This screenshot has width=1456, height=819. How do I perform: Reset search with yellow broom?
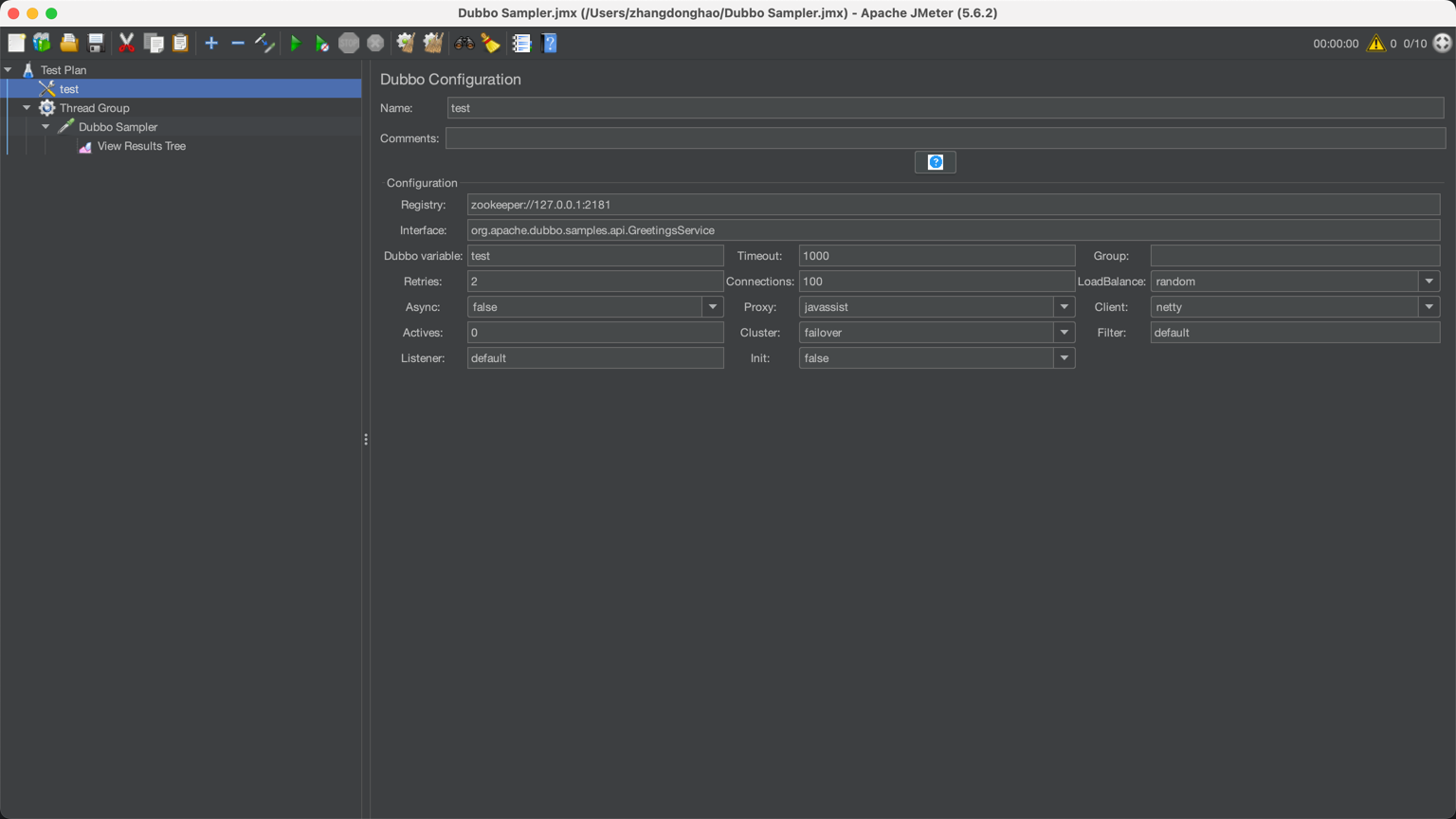click(x=491, y=43)
